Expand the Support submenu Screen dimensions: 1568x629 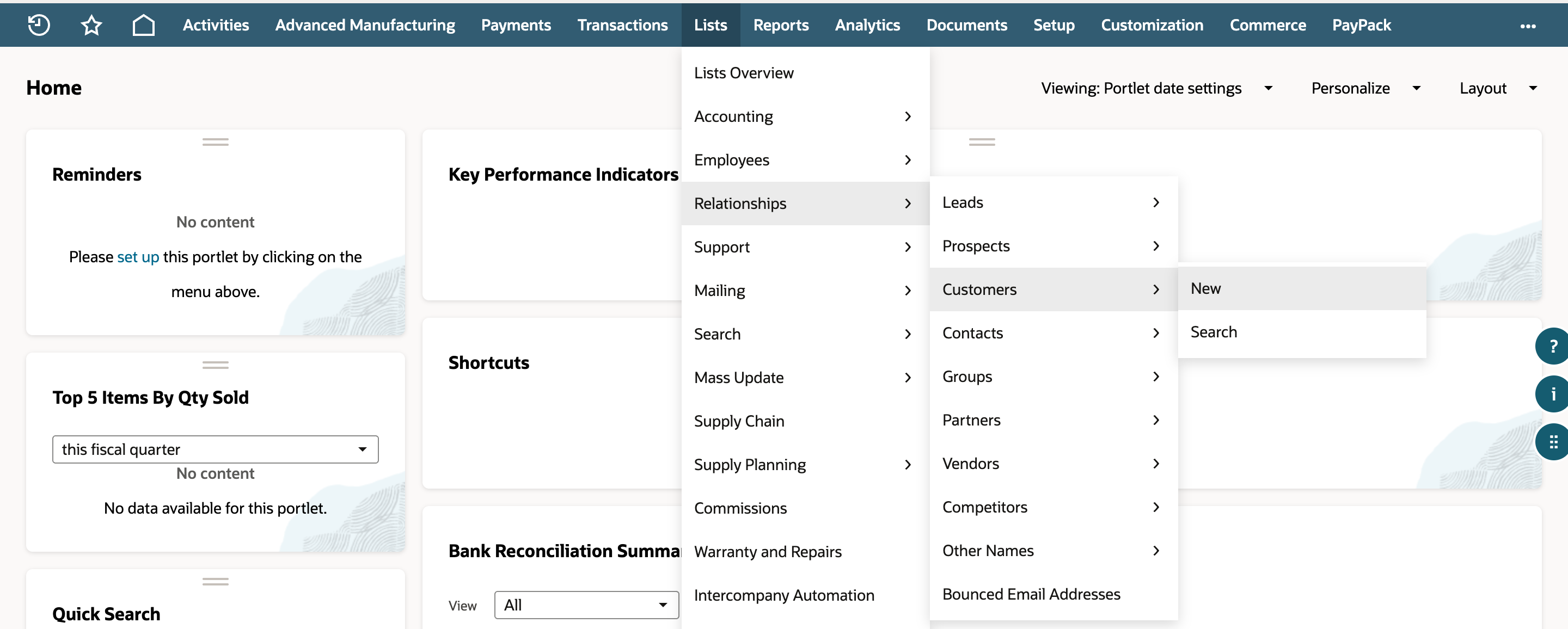(805, 247)
